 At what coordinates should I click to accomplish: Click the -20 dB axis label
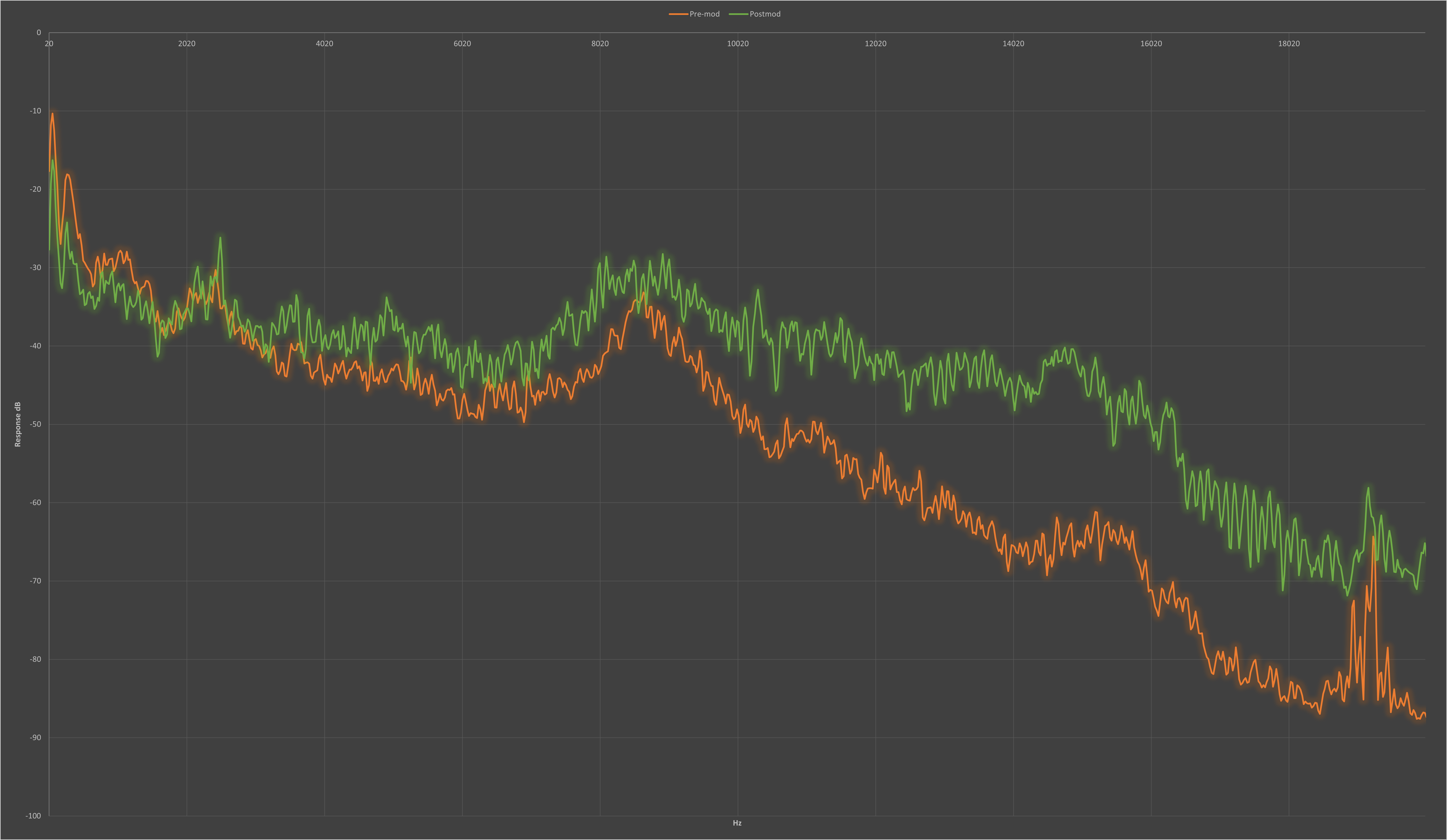36,189
